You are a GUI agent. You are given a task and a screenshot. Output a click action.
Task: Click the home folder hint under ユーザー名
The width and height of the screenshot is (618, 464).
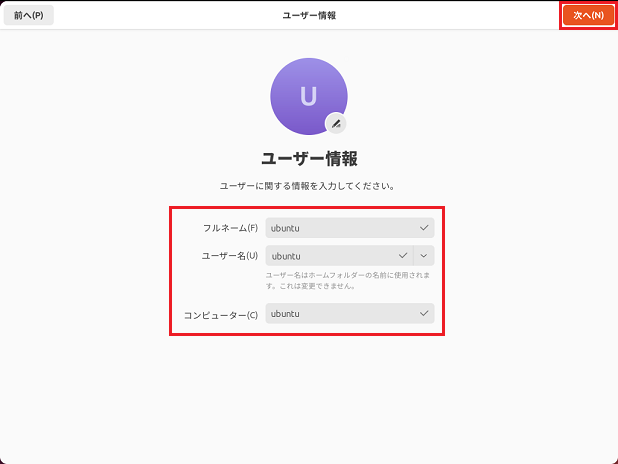click(348, 275)
